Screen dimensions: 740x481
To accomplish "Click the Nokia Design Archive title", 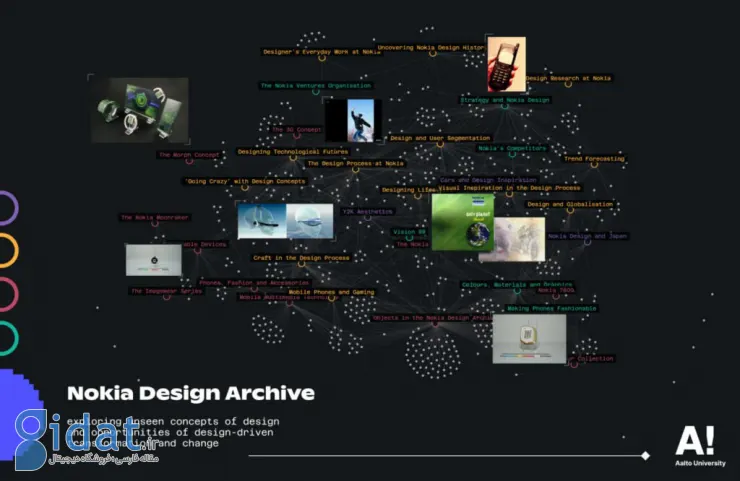I will click(x=191, y=393).
